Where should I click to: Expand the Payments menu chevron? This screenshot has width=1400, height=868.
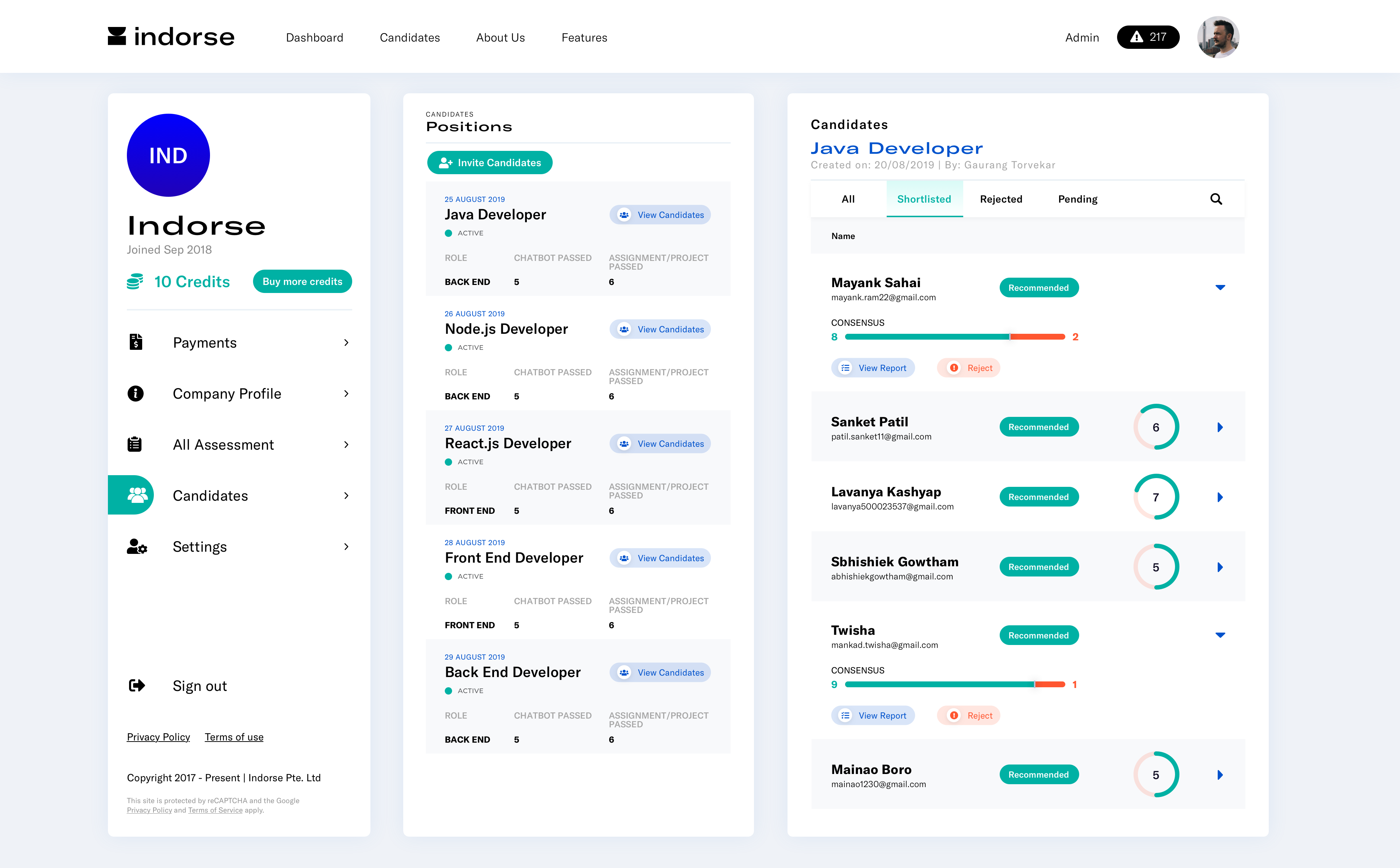click(346, 343)
